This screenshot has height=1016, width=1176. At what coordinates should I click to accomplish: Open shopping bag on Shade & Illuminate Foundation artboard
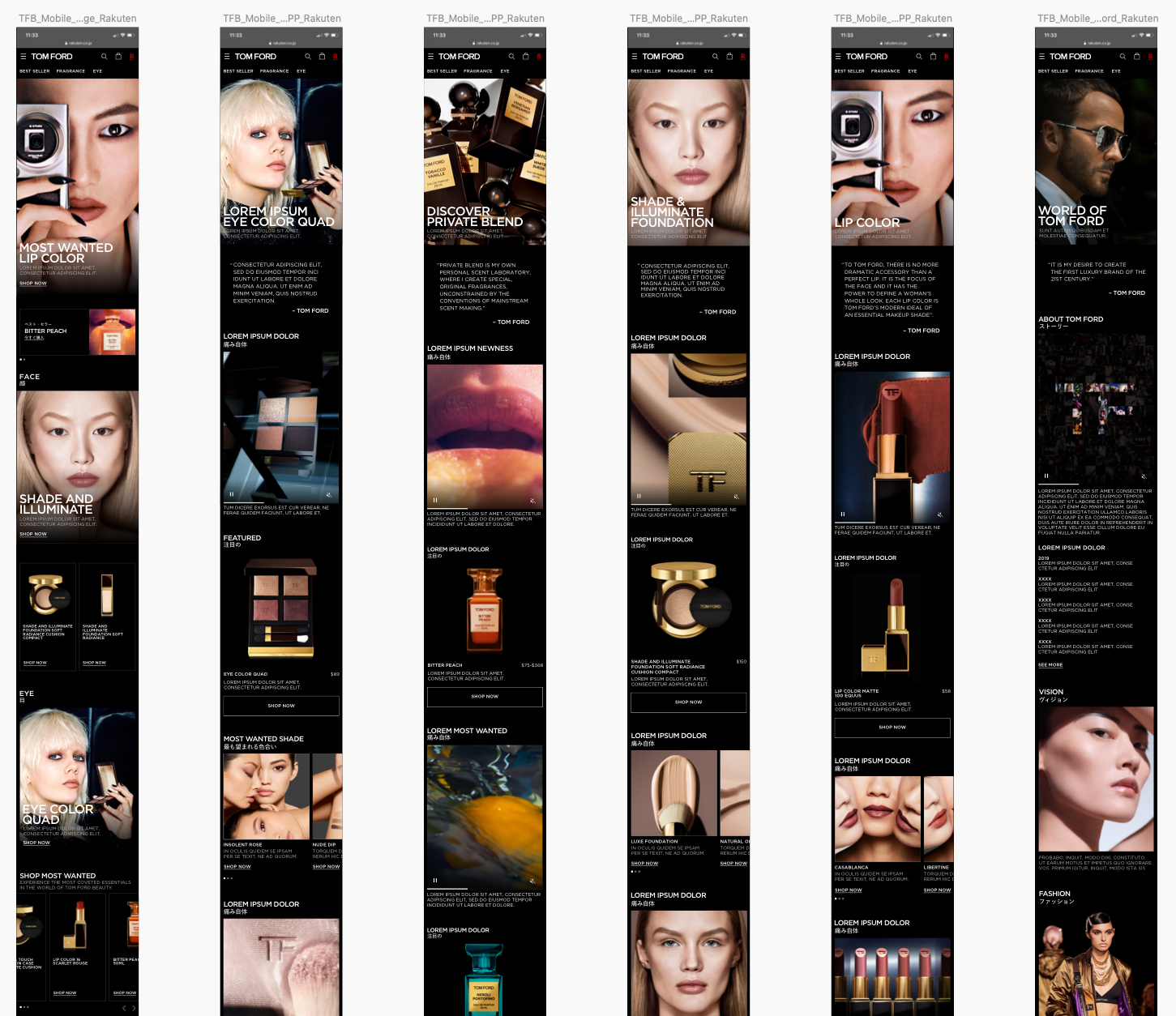tap(729, 57)
